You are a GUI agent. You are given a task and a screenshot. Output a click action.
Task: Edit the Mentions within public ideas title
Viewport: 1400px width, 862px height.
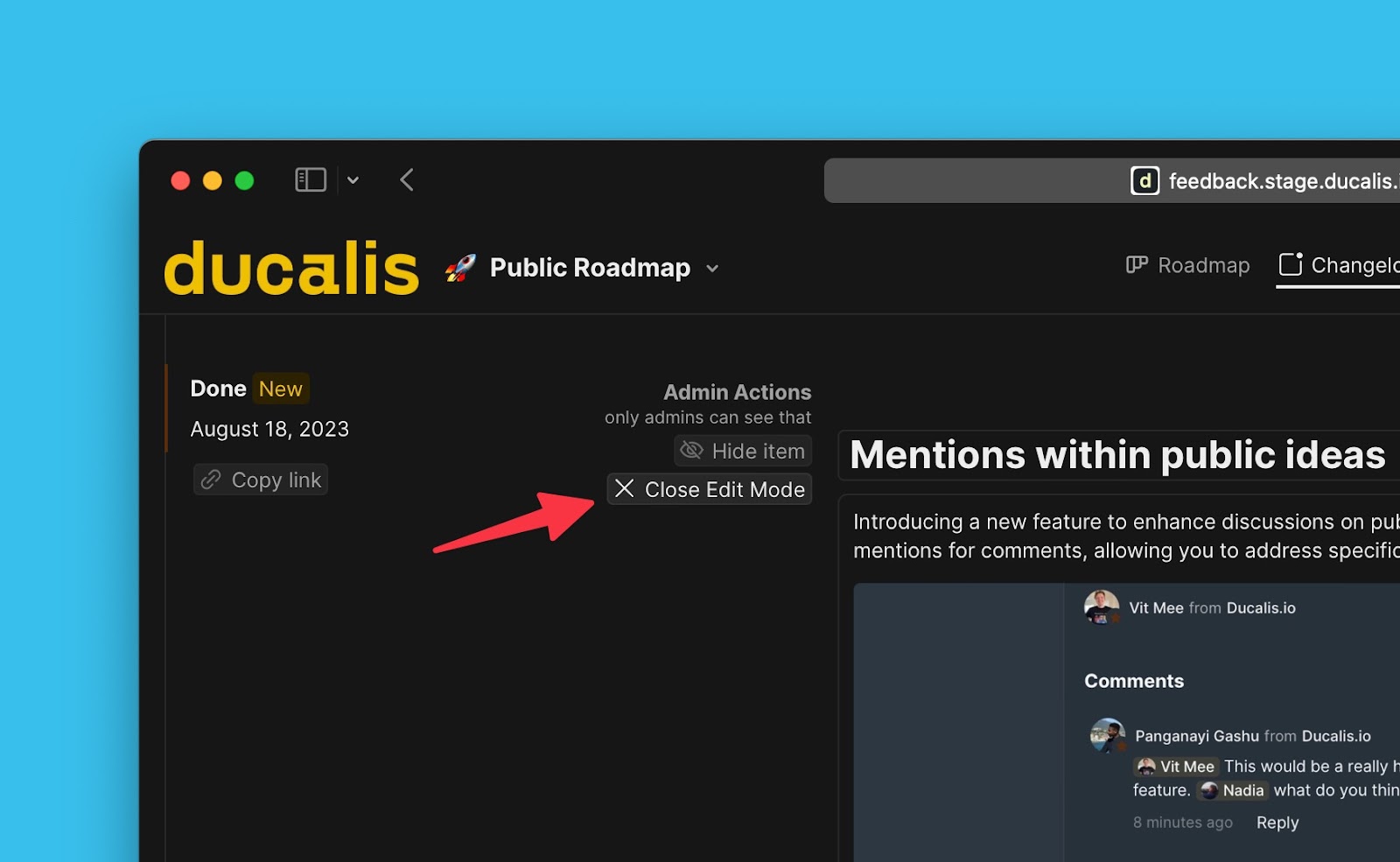[x=1117, y=455]
